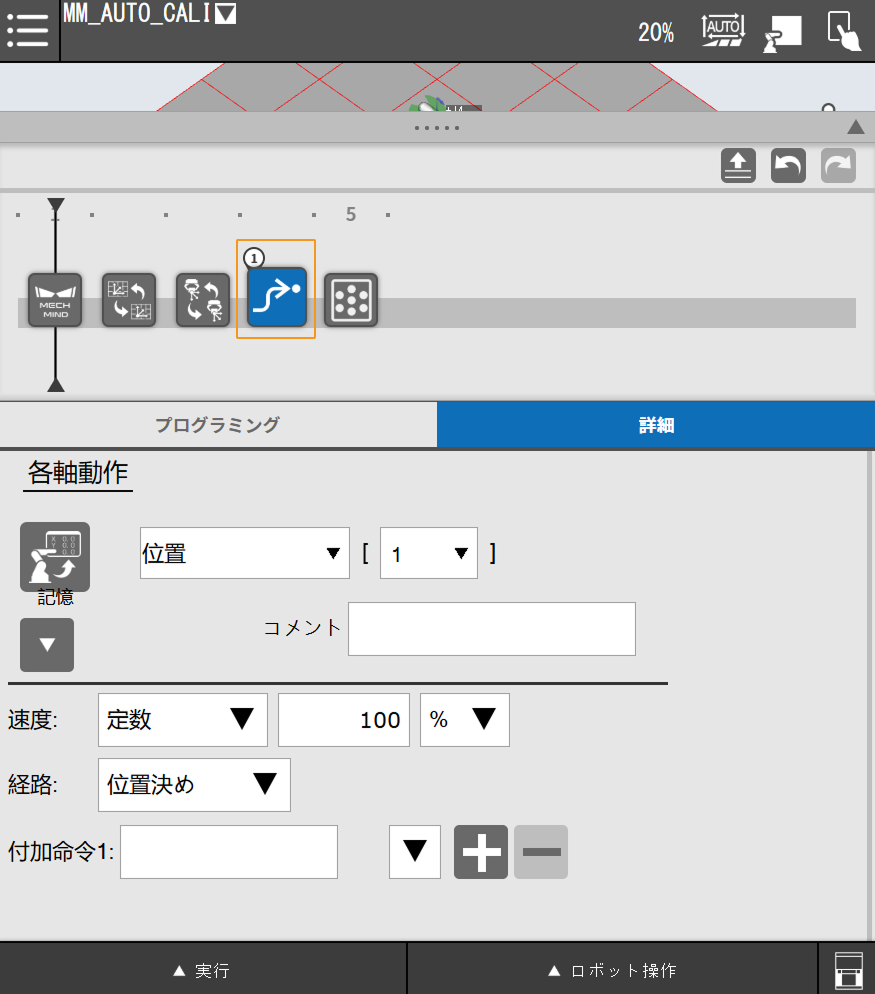Select the blue joint motion block
Screen dimensions: 875x994
276,297
